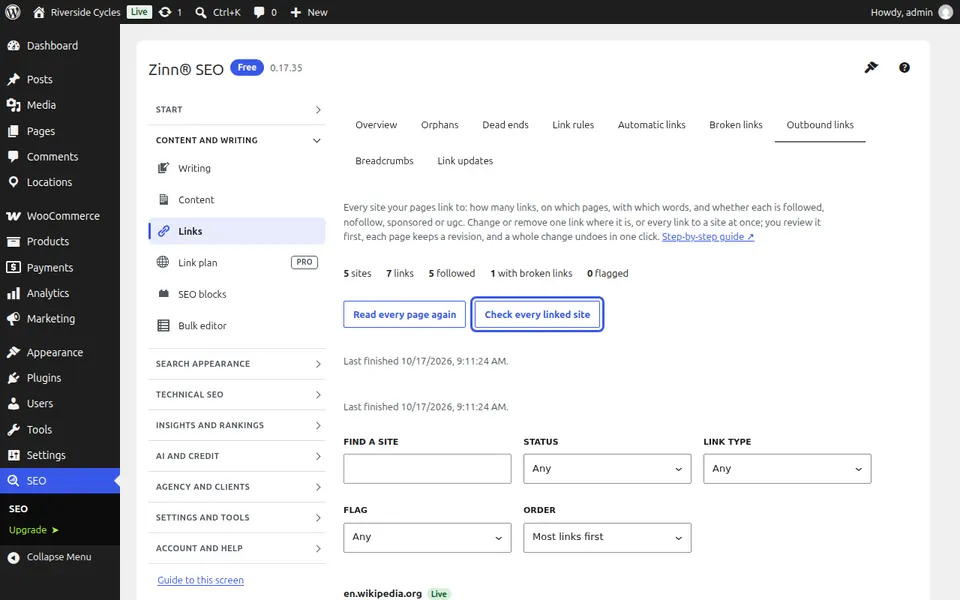Click the pin icon in Zinn SEO header
This screenshot has height=600, width=960.
coord(871,67)
